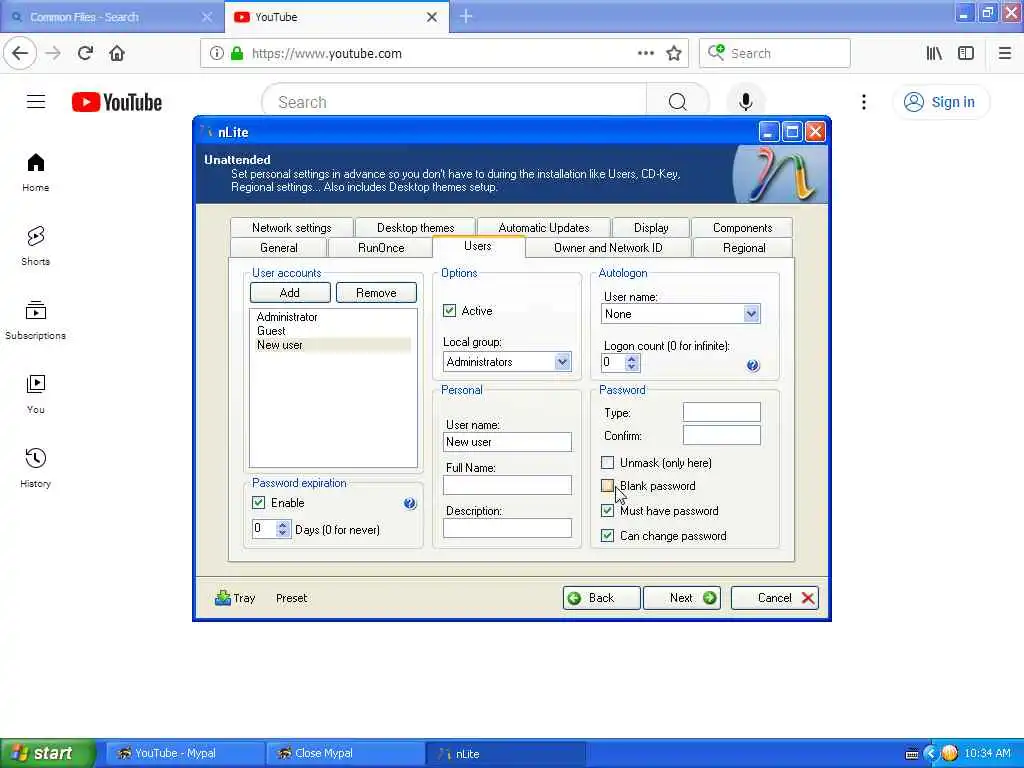Switch to the Components tab
This screenshot has height=768, width=1024.
tap(743, 227)
